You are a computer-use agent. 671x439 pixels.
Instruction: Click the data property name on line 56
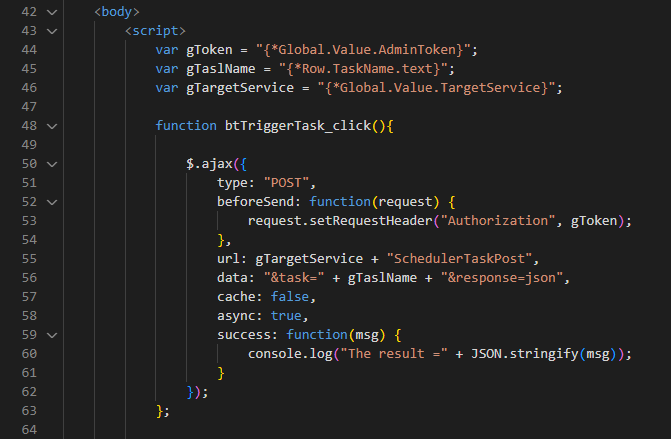pyautogui.click(x=232, y=278)
